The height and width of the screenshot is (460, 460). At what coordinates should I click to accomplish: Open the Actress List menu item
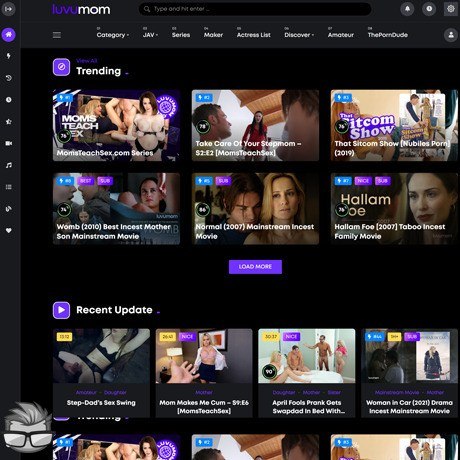254,35
